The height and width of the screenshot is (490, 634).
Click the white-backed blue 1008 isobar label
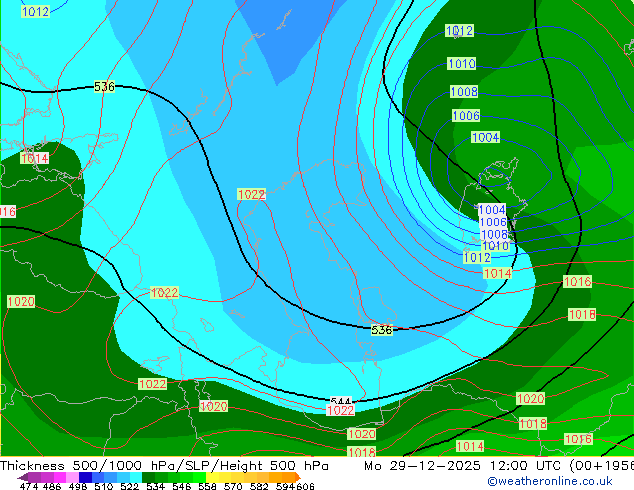coord(495,234)
